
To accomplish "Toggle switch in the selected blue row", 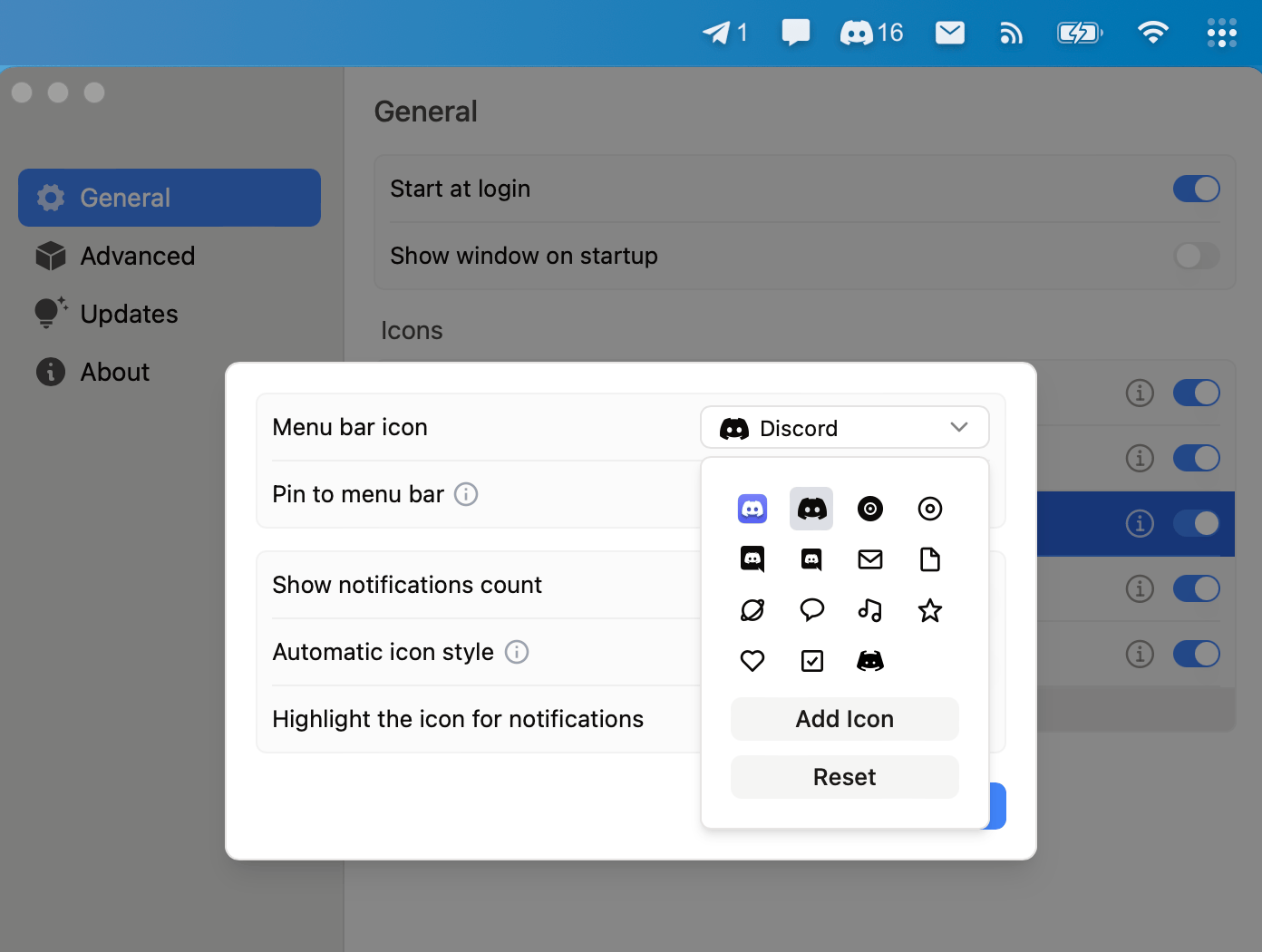I will [x=1197, y=523].
